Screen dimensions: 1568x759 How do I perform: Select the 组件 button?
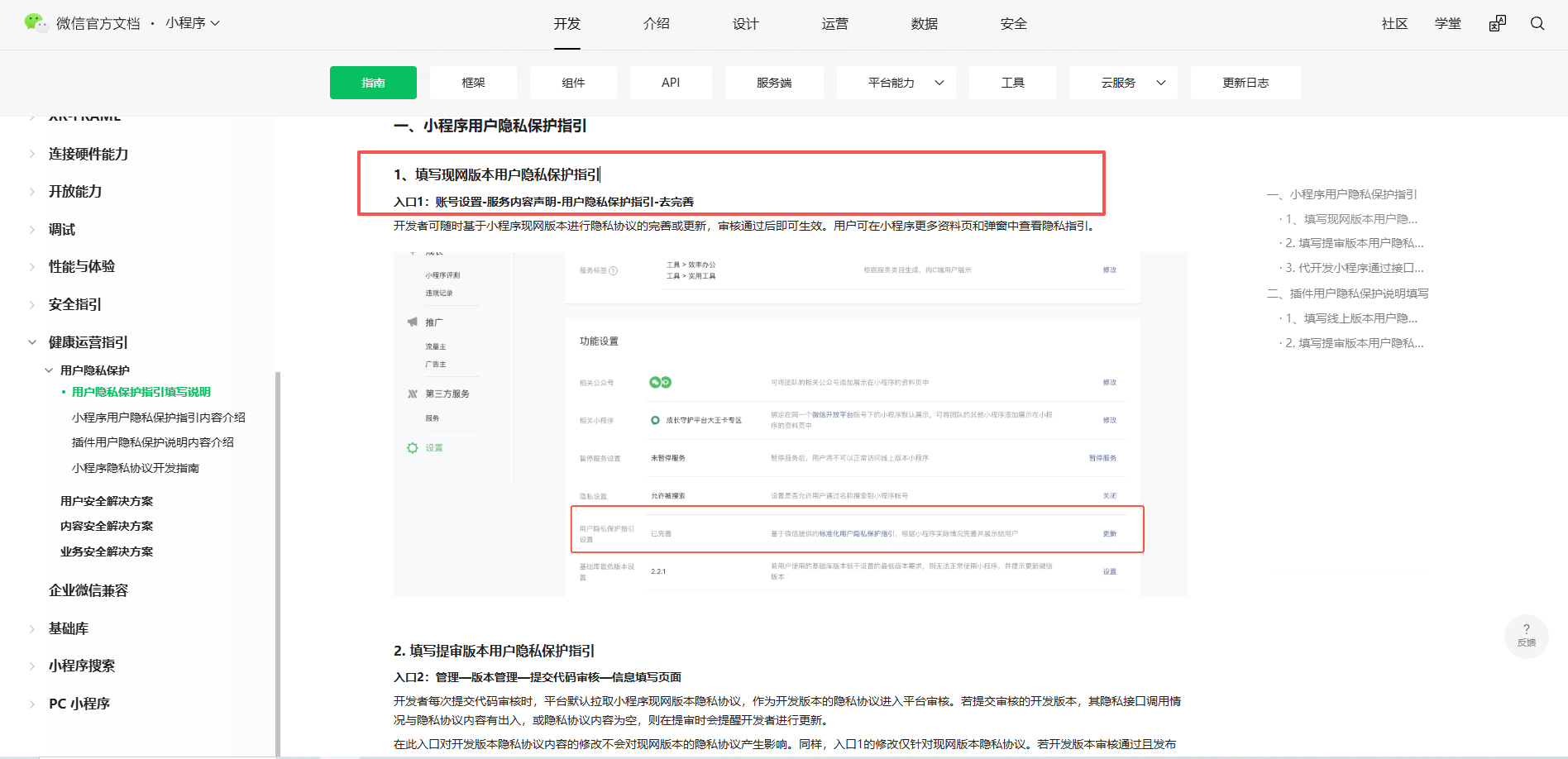coord(574,83)
